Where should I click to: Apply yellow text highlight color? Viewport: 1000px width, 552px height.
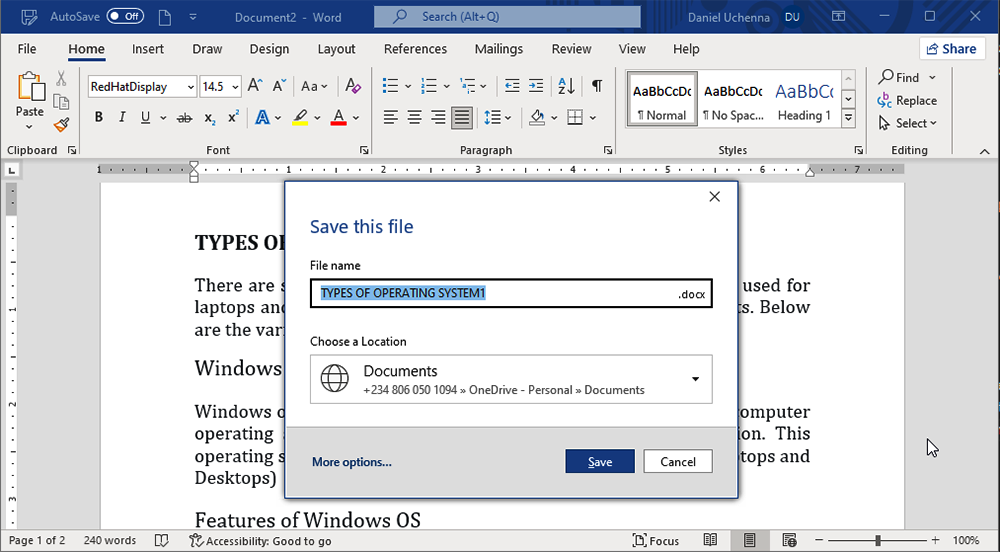[x=300, y=117]
